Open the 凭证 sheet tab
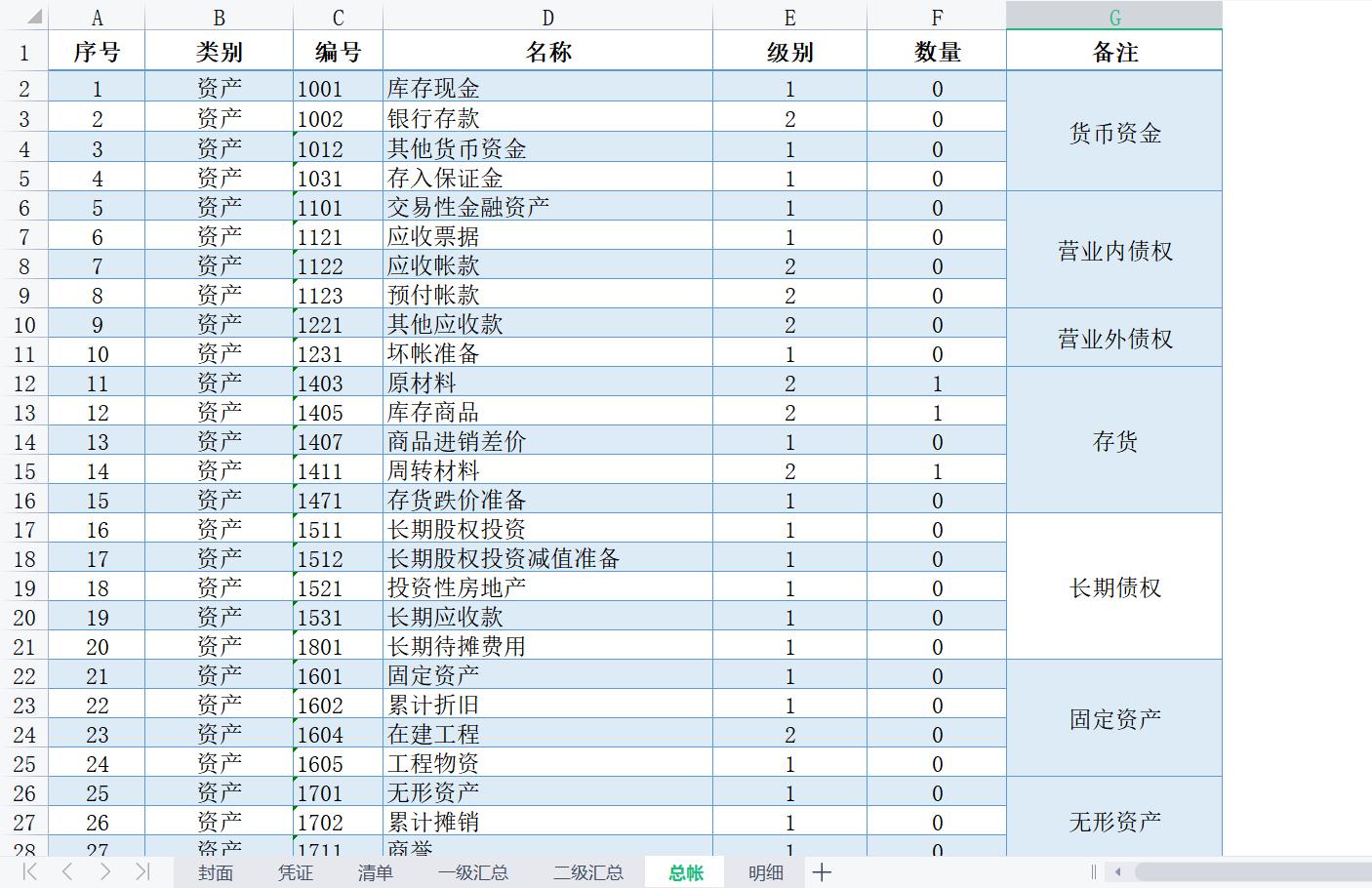This screenshot has width=1372, height=888. [295, 873]
